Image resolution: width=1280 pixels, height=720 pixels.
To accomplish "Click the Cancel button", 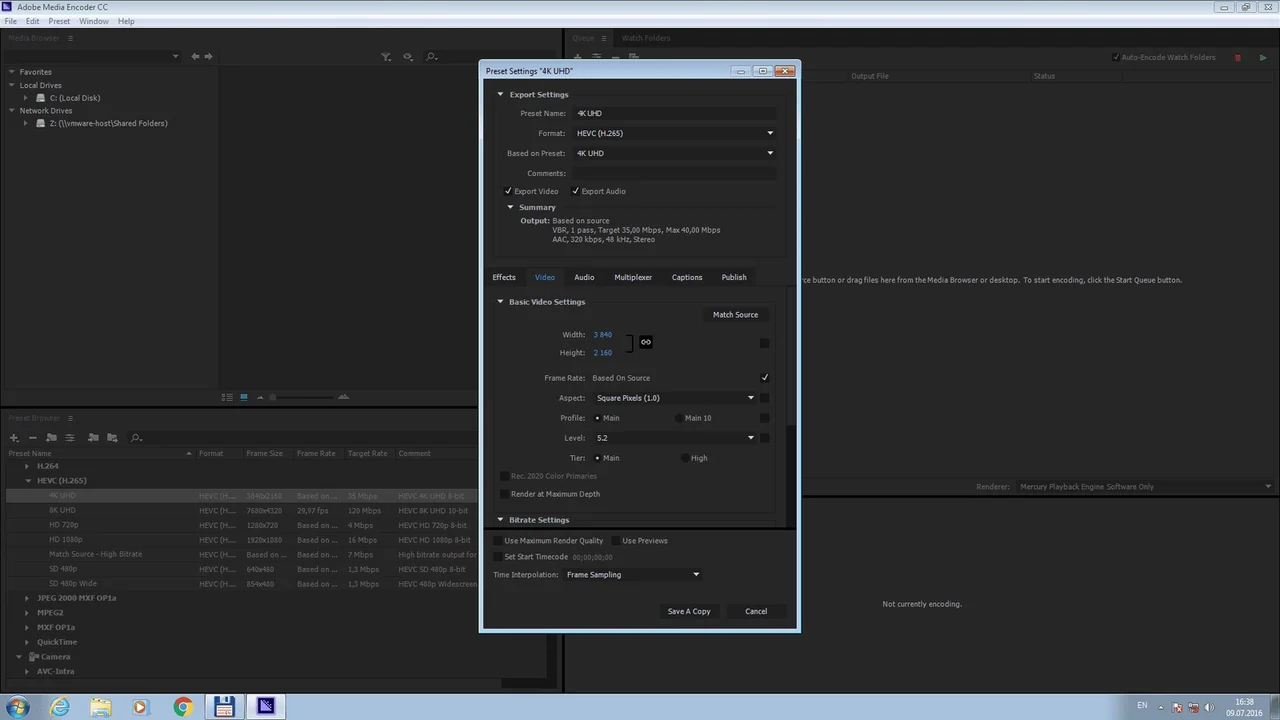I will [756, 611].
